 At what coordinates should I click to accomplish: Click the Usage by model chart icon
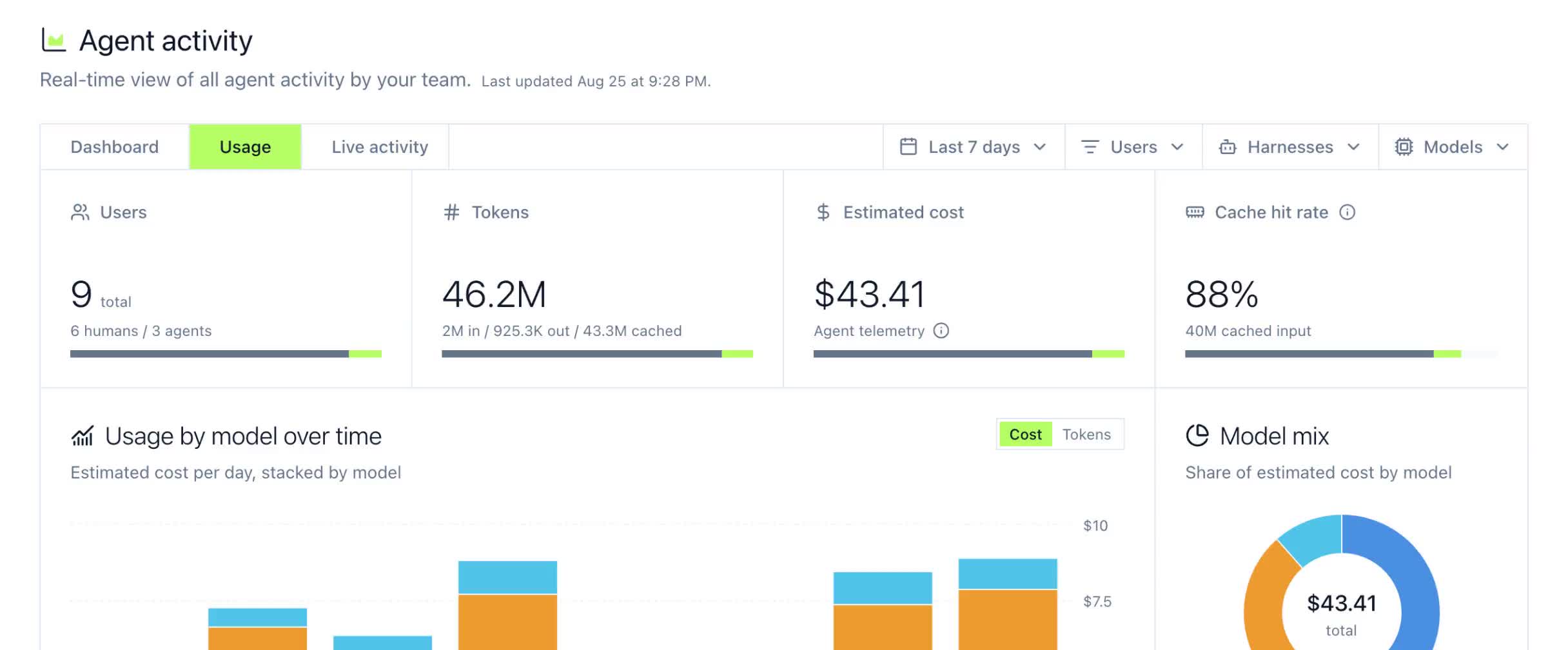(83, 436)
